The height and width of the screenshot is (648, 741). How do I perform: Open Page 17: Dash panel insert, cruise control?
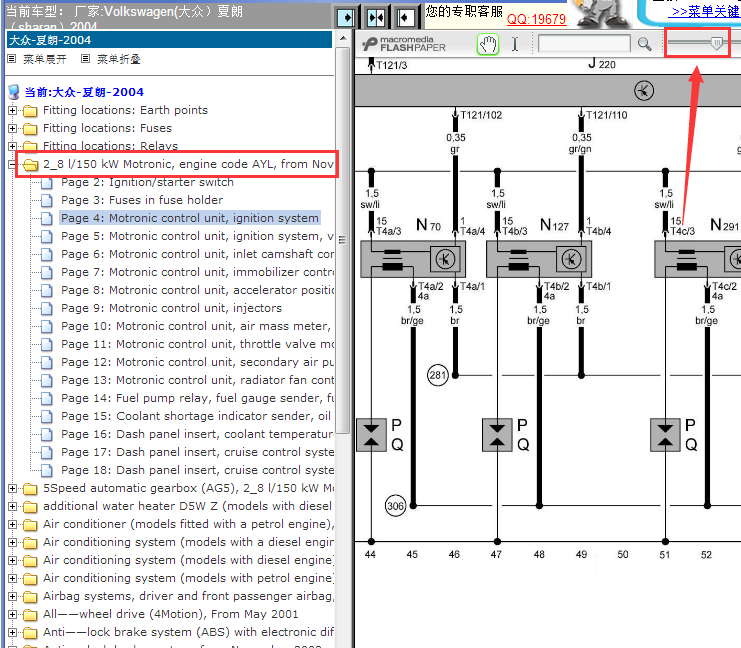tap(197, 452)
